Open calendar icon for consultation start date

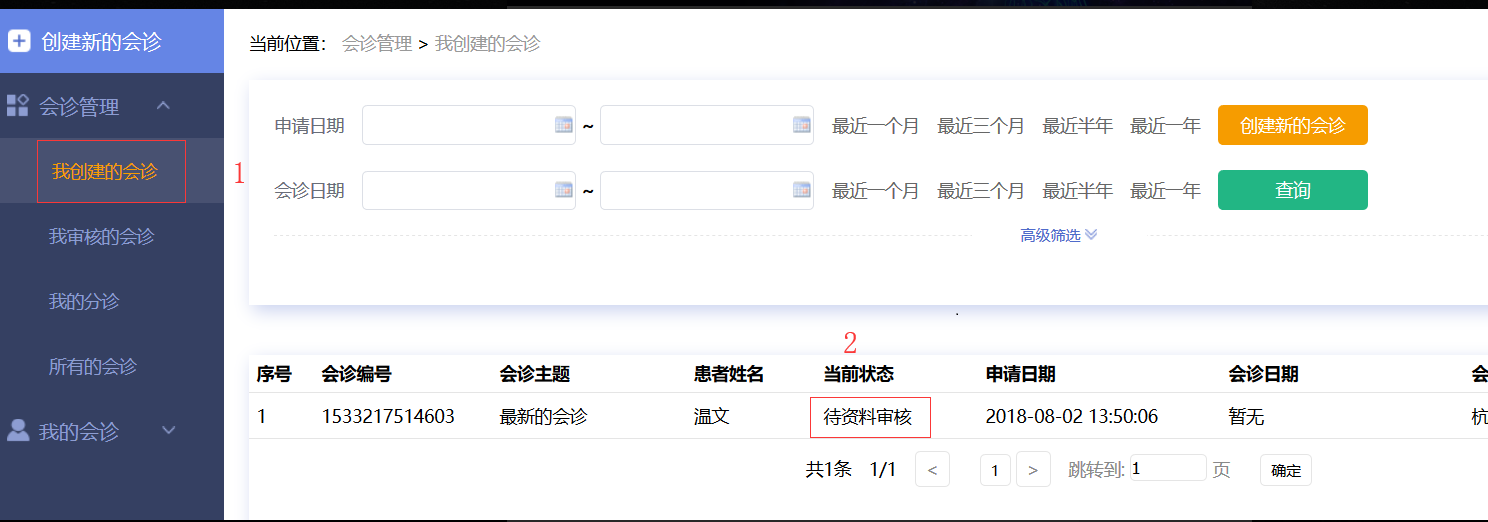pyautogui.click(x=563, y=190)
